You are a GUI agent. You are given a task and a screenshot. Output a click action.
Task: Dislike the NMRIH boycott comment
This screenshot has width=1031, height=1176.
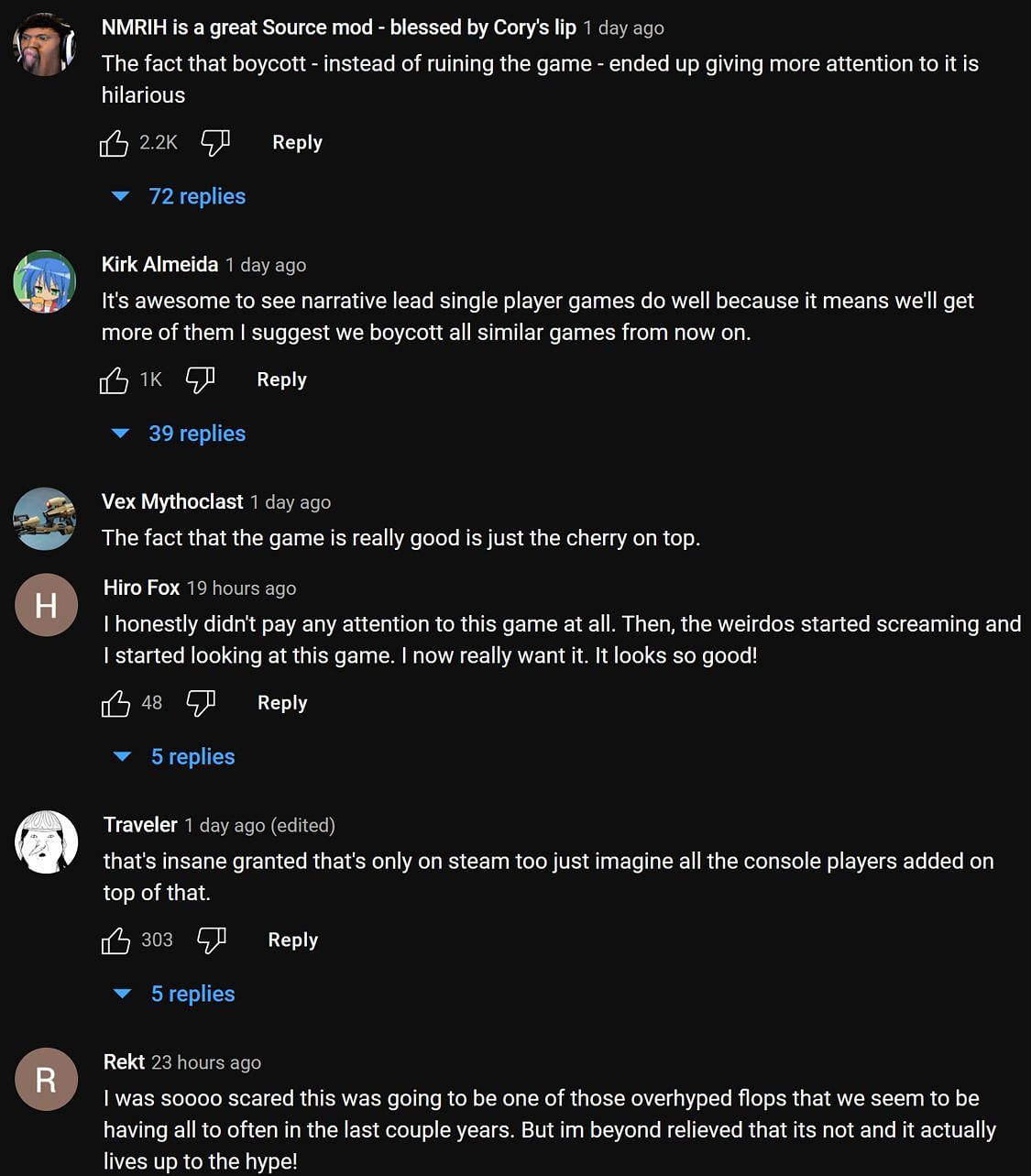click(215, 143)
